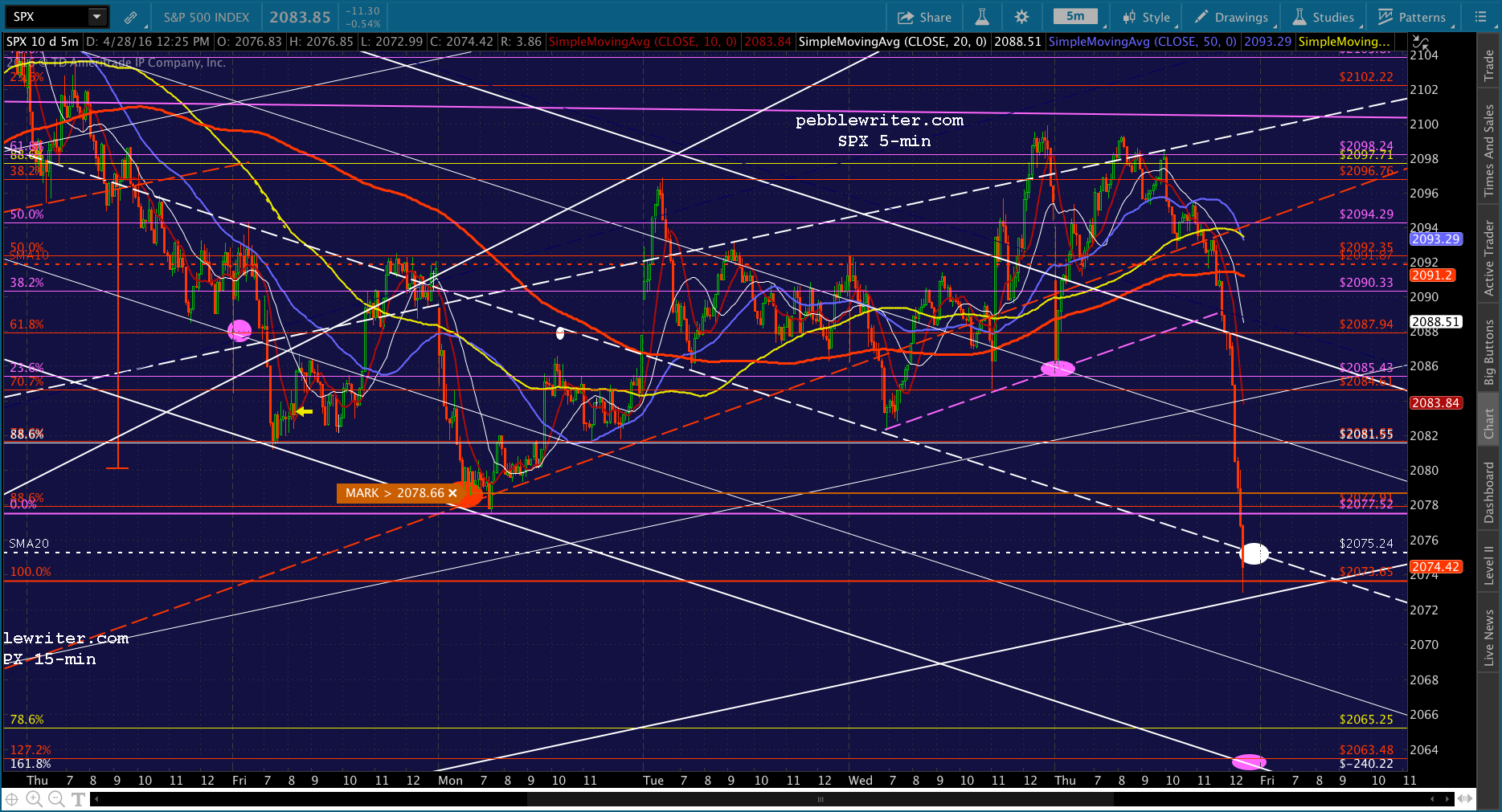Click the Share button
Screen dimensions: 1502x812
pyautogui.click(x=924, y=17)
